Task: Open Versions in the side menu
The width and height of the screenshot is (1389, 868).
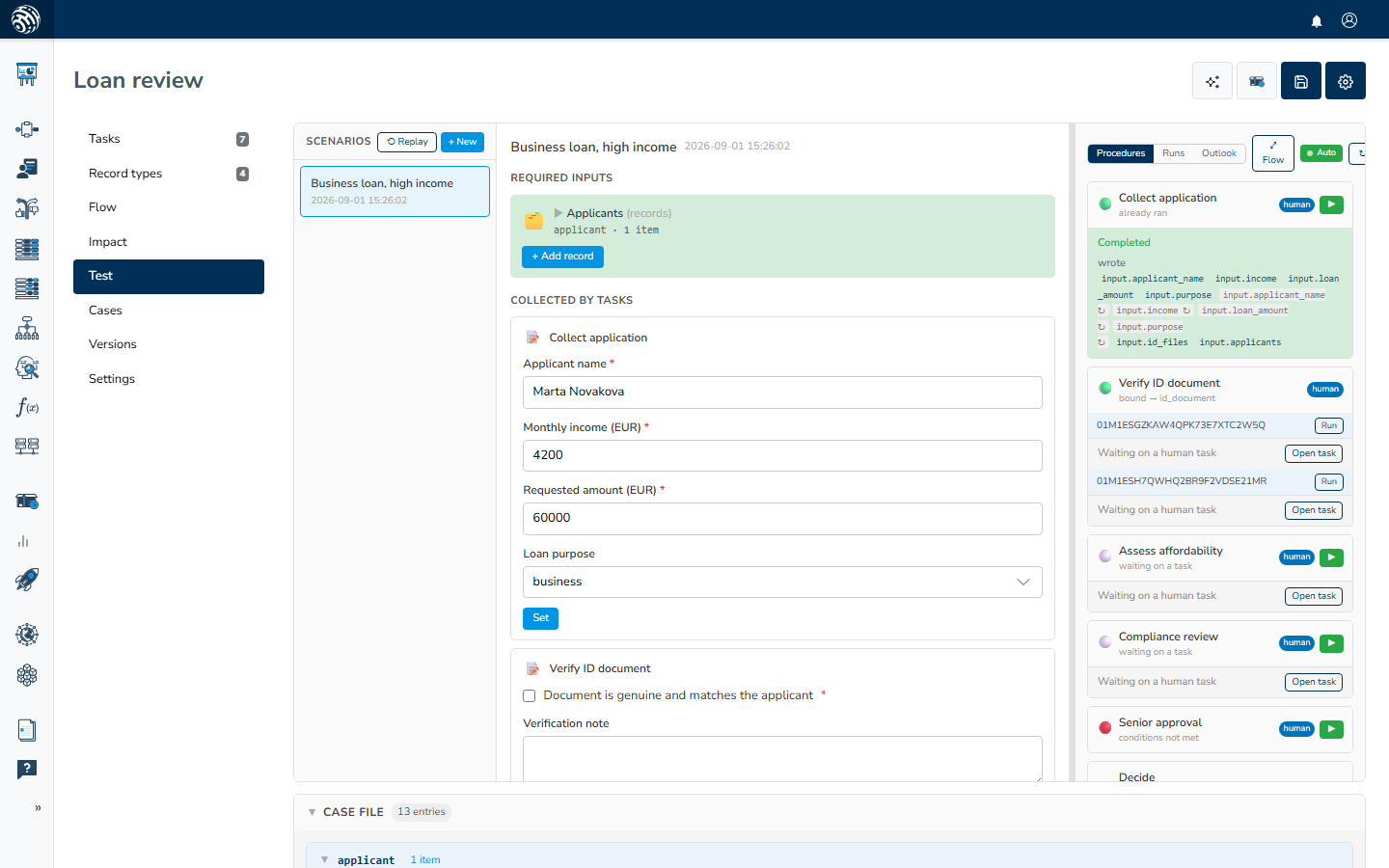Action: point(169,344)
